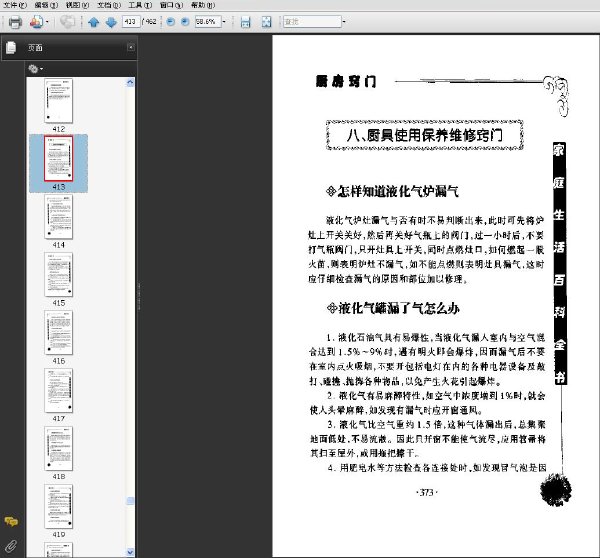The width and height of the screenshot is (600, 558).
Task: Click the page number field showing 413
Action: 130,21
